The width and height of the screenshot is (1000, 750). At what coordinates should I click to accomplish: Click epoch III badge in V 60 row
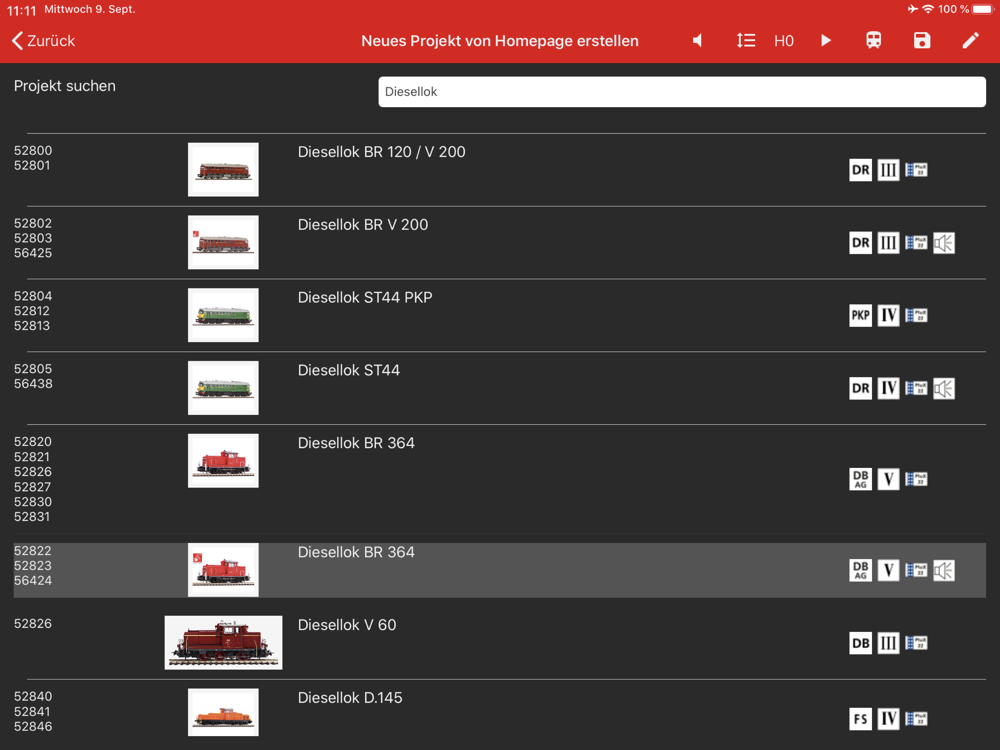click(x=888, y=643)
